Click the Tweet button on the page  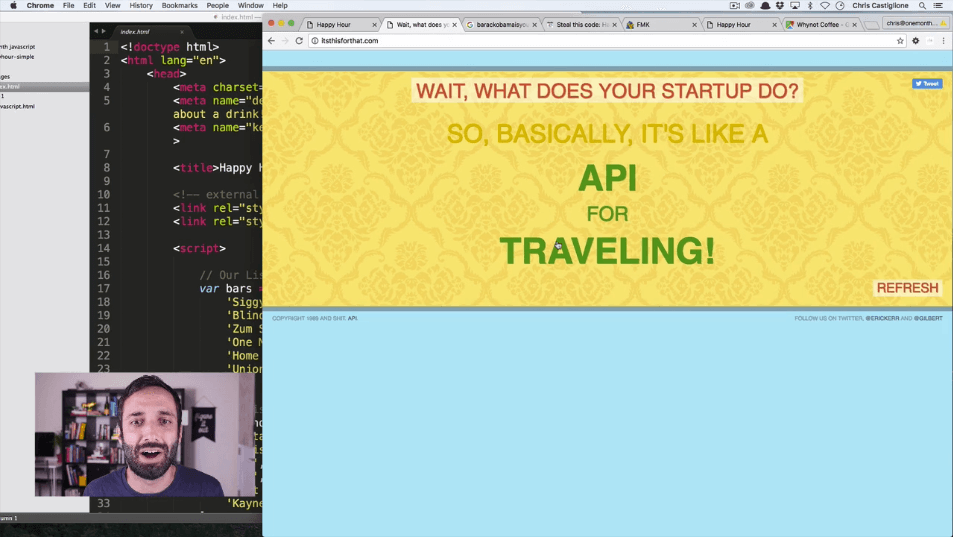[x=927, y=84]
